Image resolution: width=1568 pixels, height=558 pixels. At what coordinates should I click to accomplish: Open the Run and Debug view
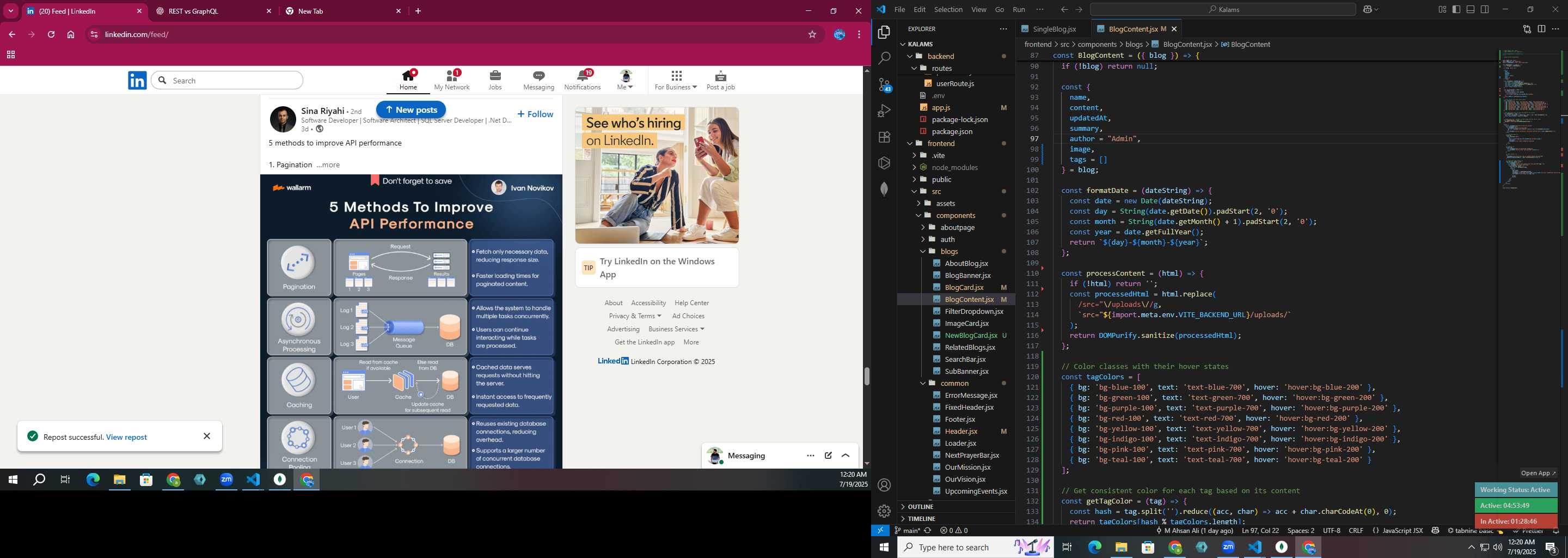coord(884,111)
